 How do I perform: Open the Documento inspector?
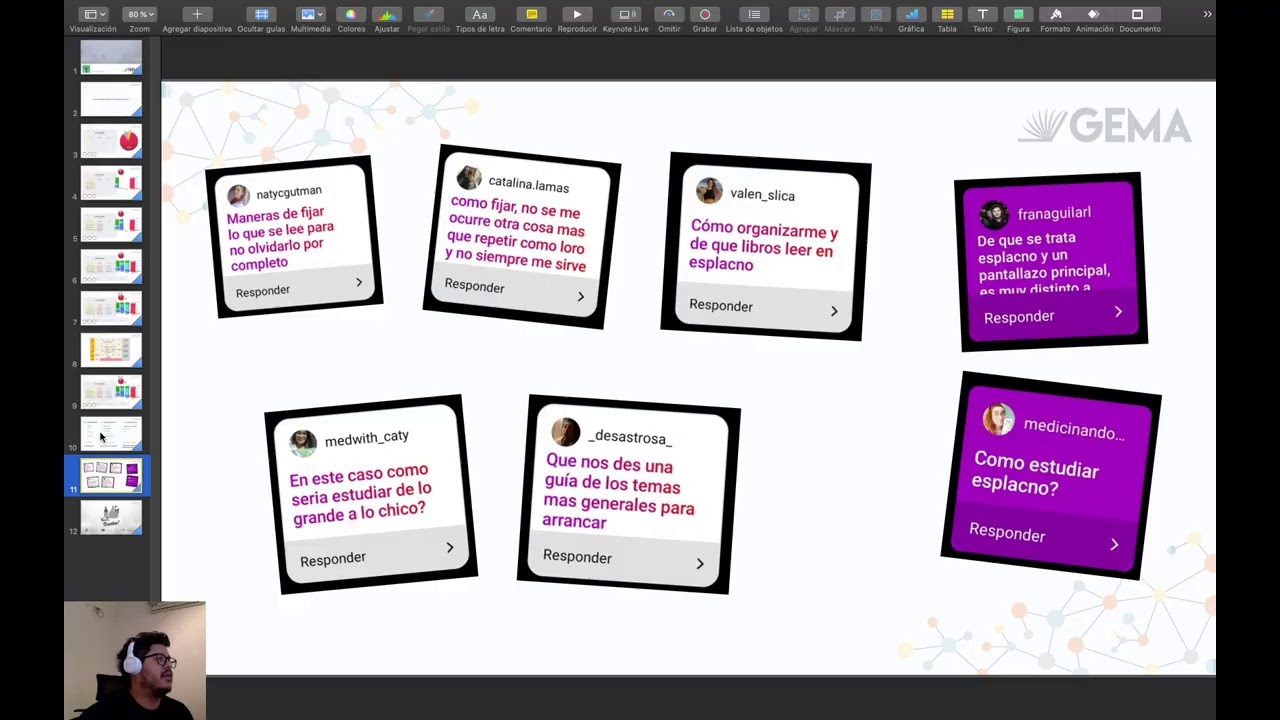pos(1137,14)
